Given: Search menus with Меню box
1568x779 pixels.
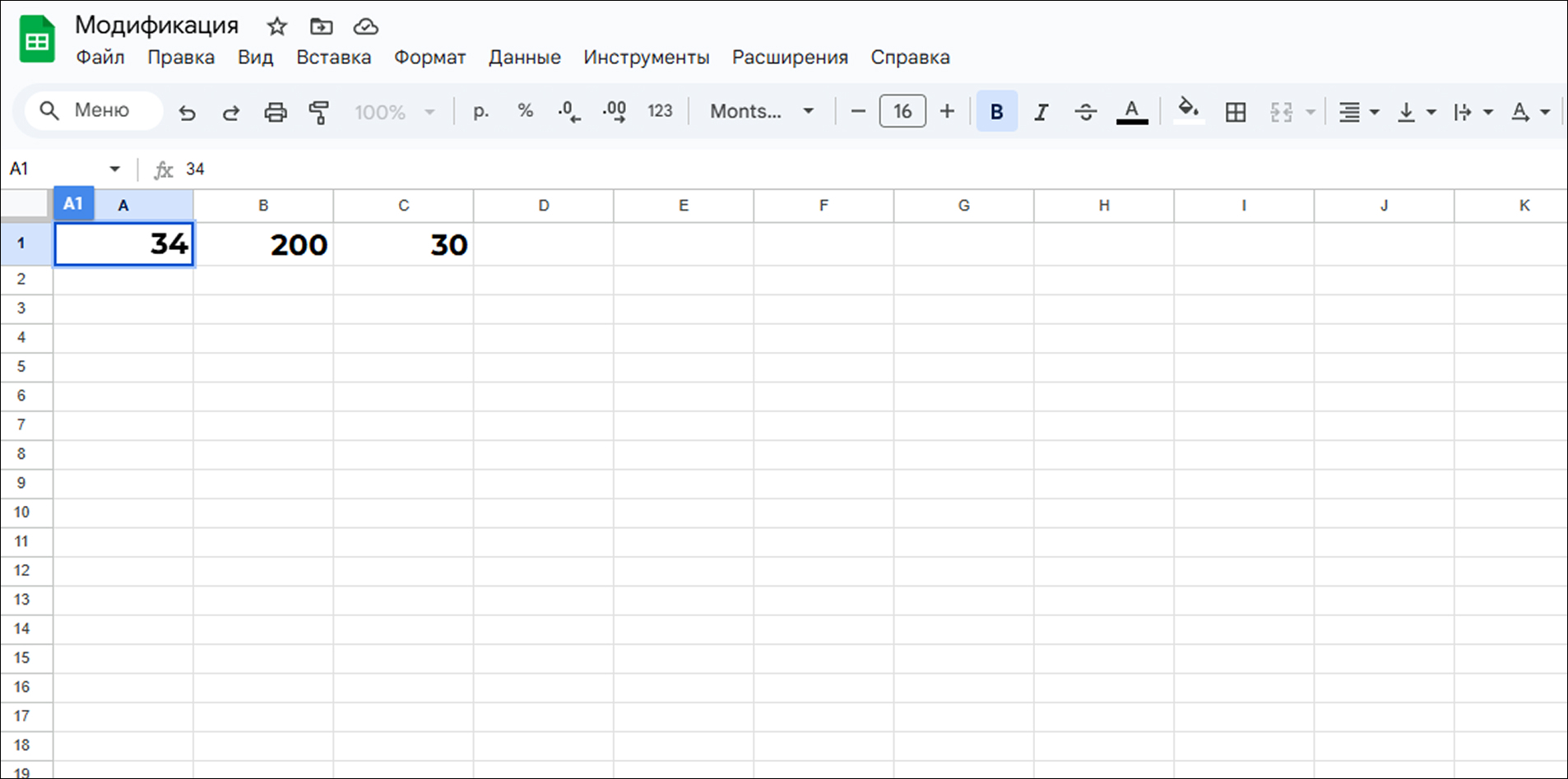Looking at the screenshot, I should click(94, 111).
